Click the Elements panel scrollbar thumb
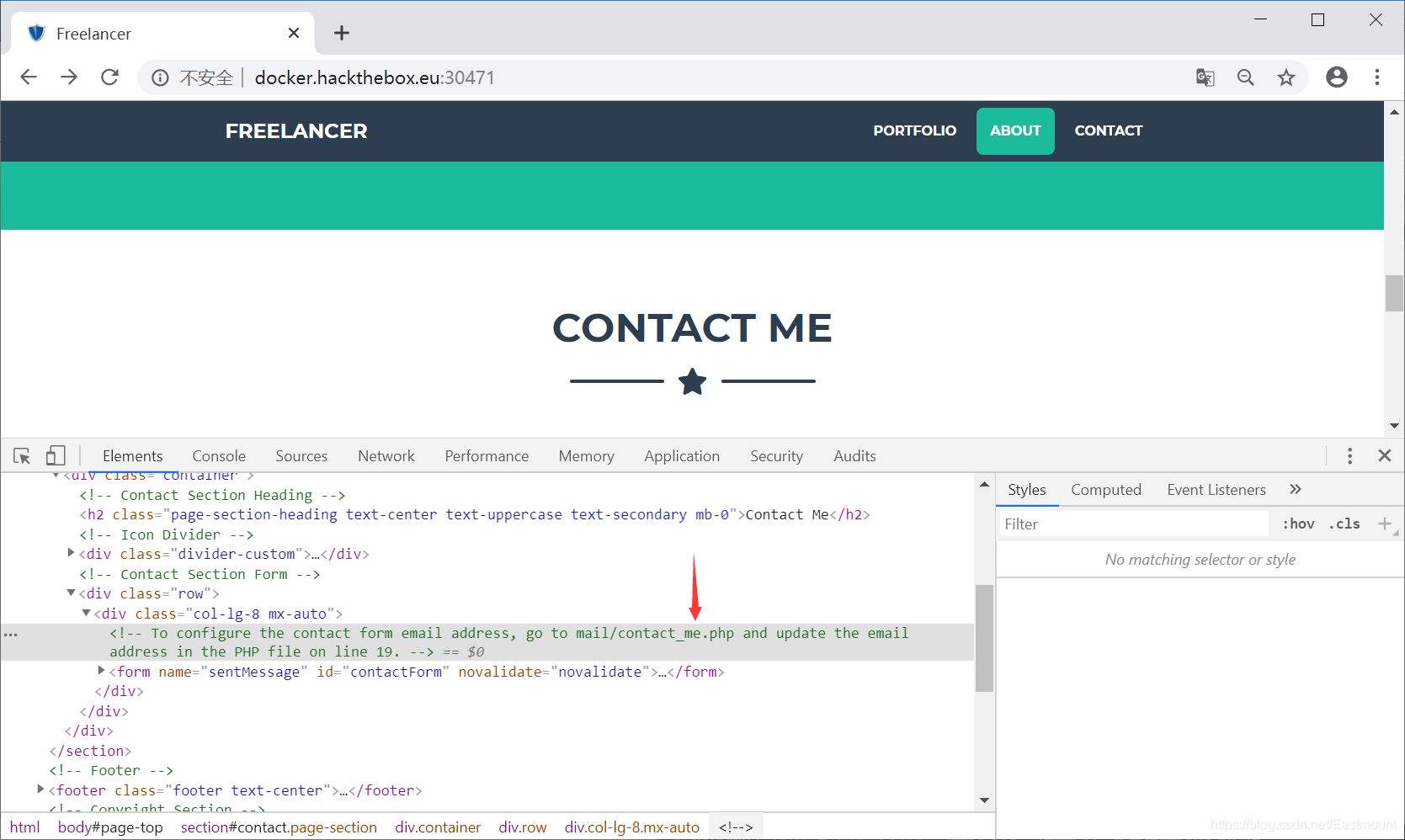The width and height of the screenshot is (1405, 840). pos(984,638)
